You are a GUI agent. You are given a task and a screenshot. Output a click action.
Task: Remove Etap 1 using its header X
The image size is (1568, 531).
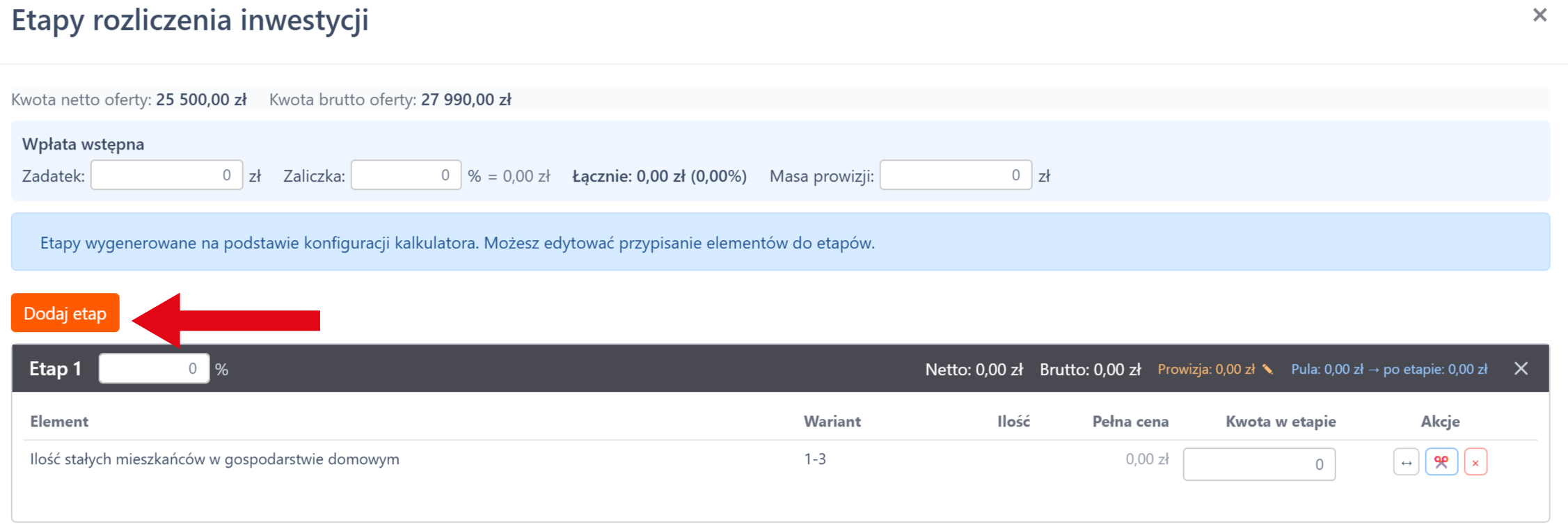pos(1521,369)
